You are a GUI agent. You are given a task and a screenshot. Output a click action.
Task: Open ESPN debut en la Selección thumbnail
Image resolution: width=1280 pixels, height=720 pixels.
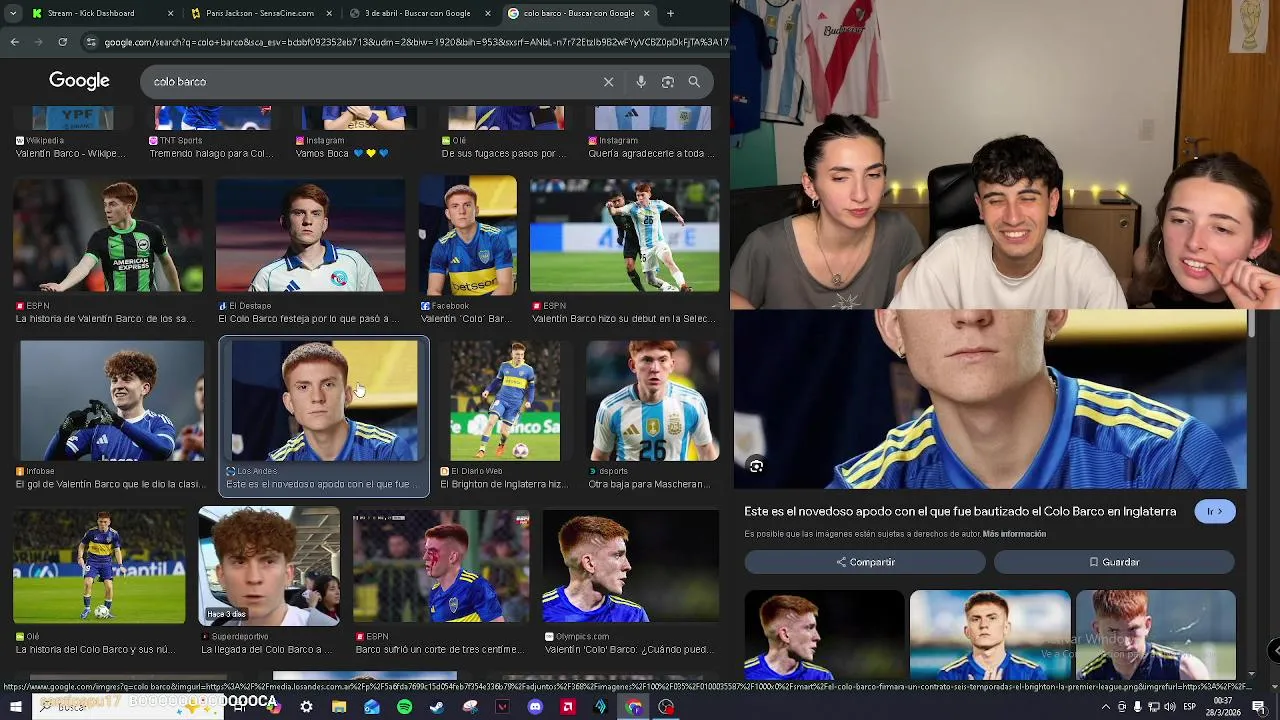point(624,236)
